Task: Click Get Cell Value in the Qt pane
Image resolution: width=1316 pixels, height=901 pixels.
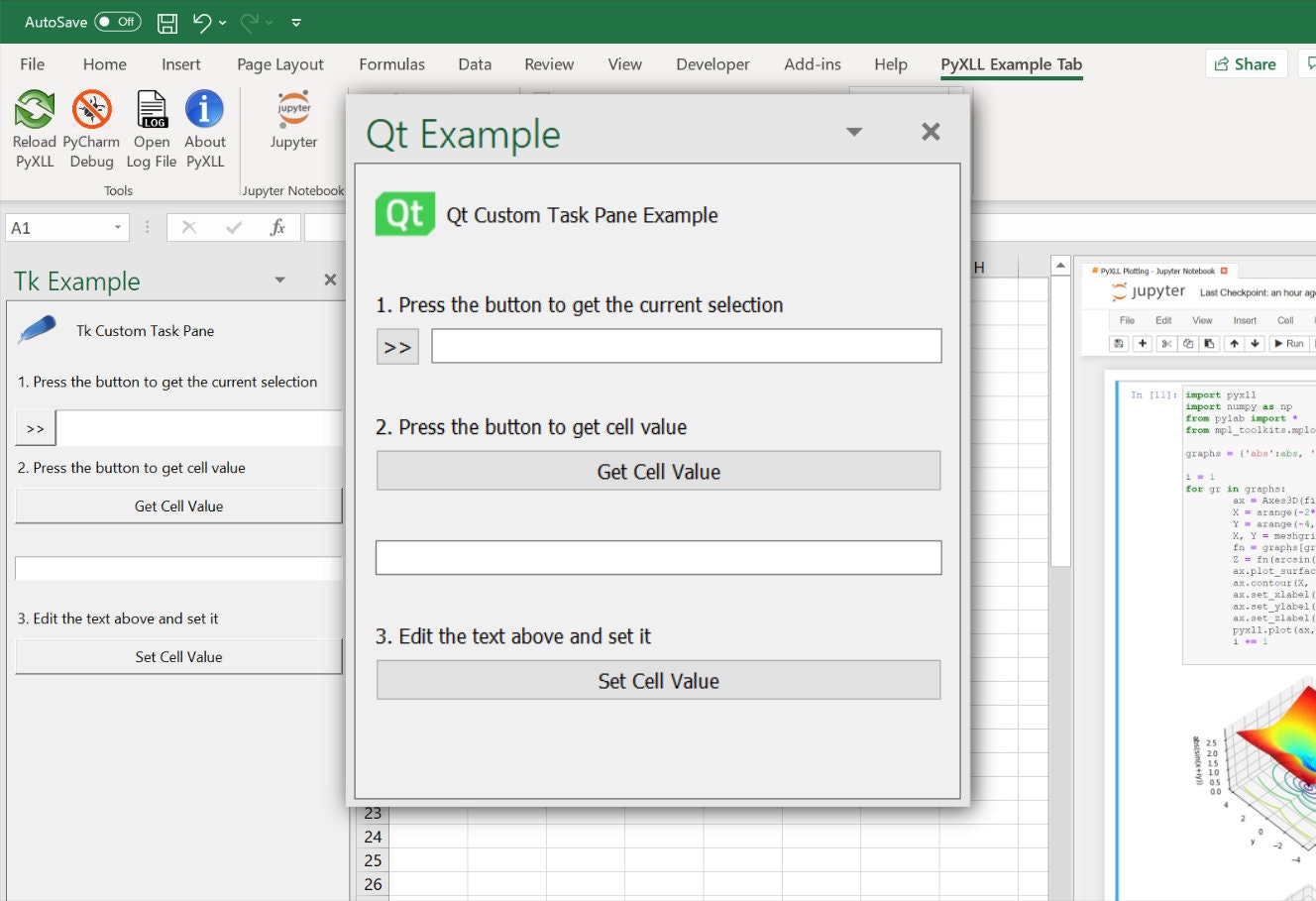Action: [x=659, y=471]
